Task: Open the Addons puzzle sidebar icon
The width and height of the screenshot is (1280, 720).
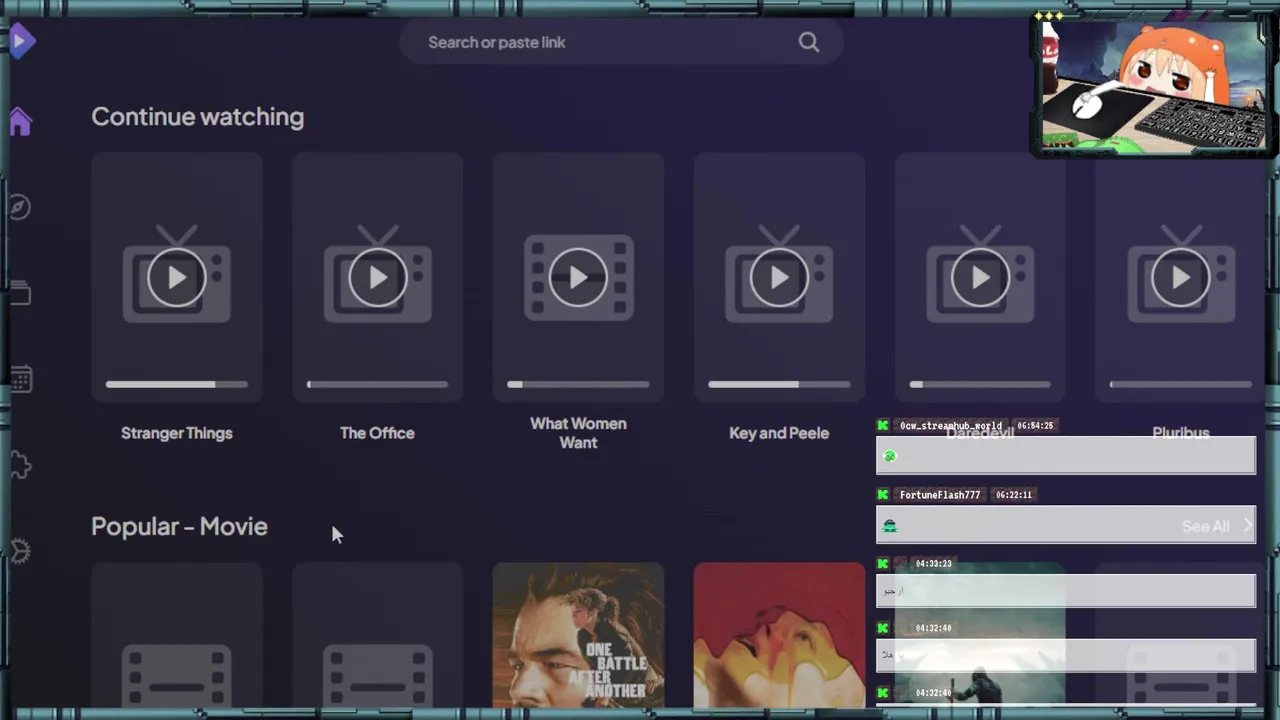Action: [x=20, y=465]
